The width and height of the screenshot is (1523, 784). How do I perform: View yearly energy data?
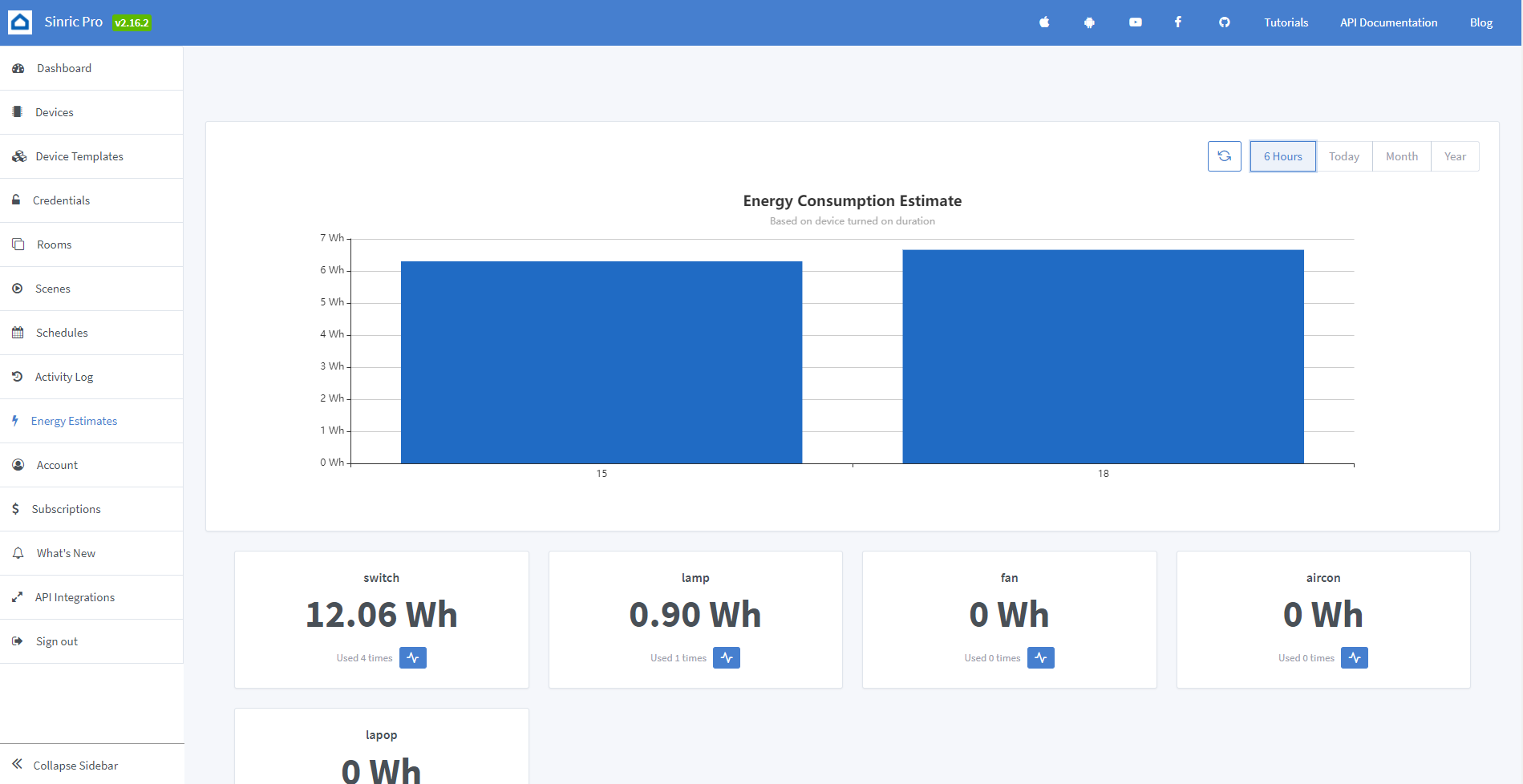click(1455, 156)
